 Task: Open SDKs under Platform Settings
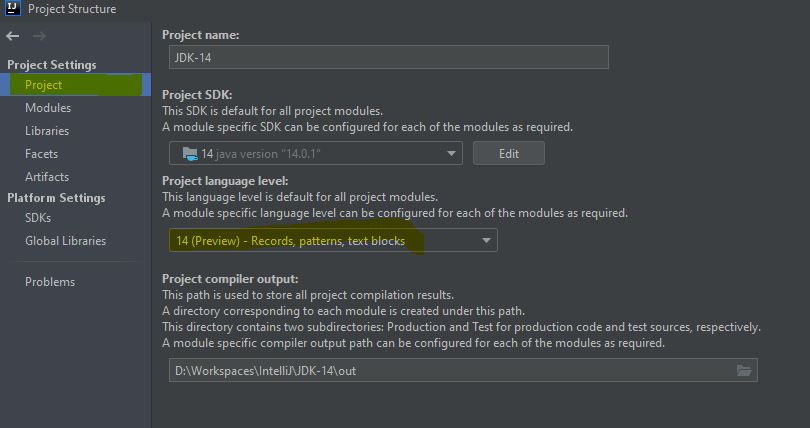tap(38, 218)
